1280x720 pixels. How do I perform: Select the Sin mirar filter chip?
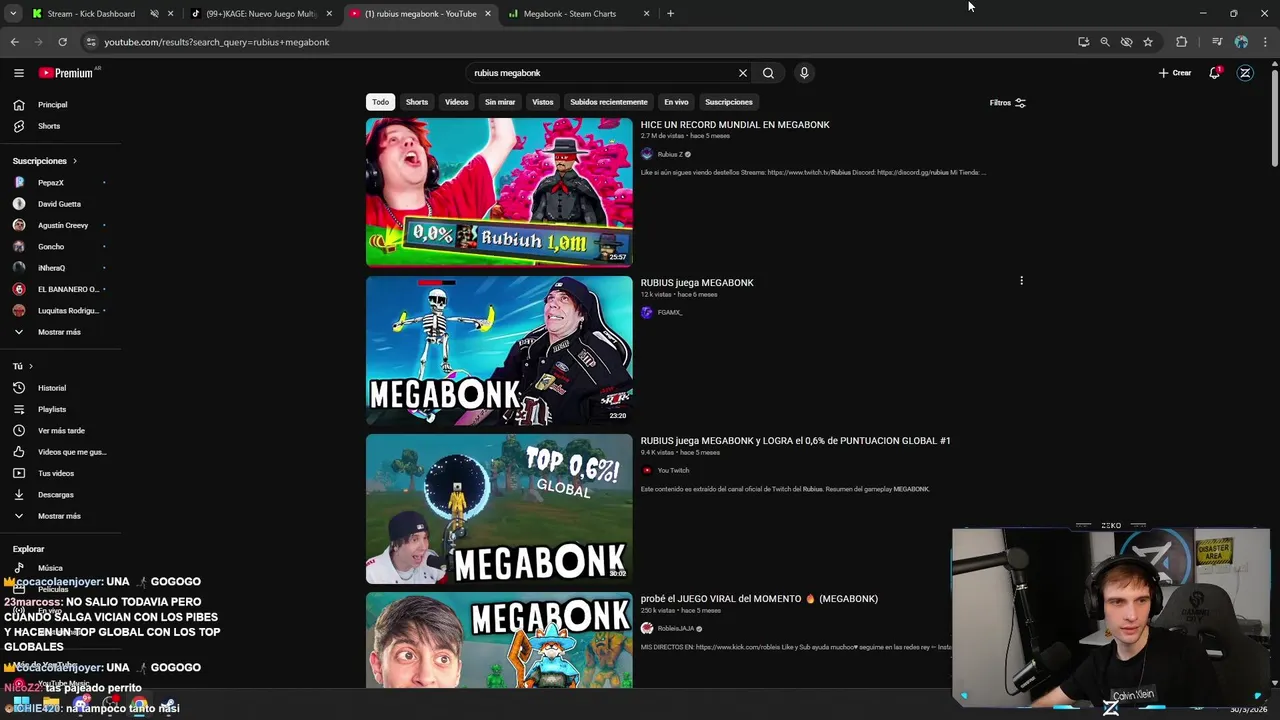(x=500, y=102)
